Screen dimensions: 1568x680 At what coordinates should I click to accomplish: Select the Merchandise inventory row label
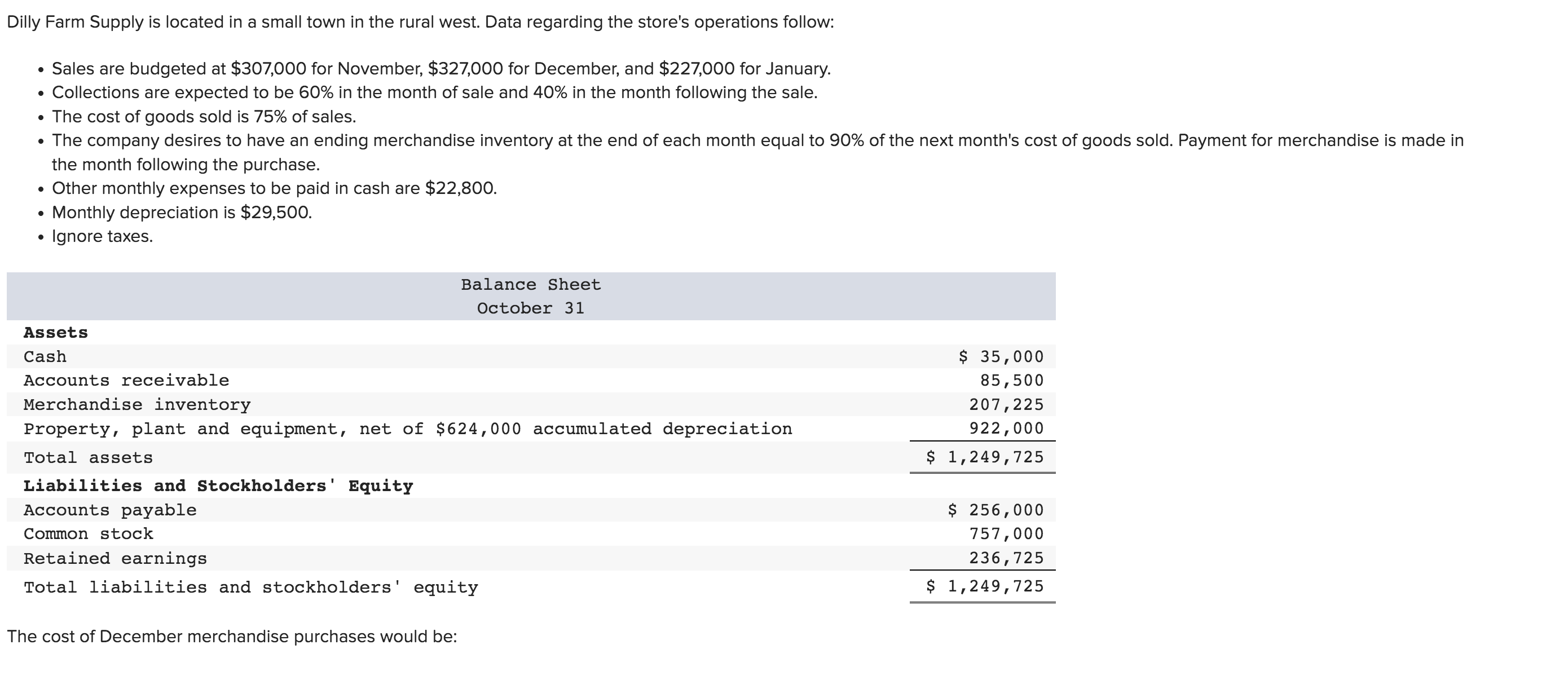point(137,404)
